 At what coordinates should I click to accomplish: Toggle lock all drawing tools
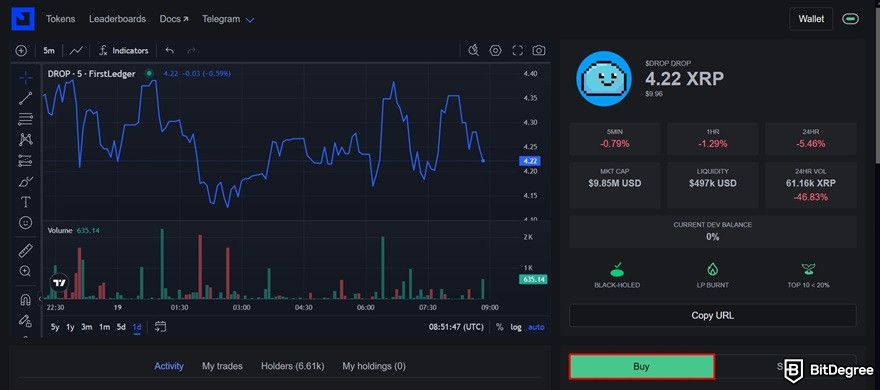pos(26,320)
